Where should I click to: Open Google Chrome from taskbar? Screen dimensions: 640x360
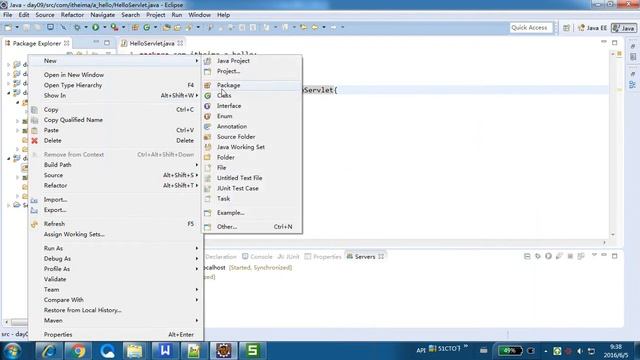78,351
